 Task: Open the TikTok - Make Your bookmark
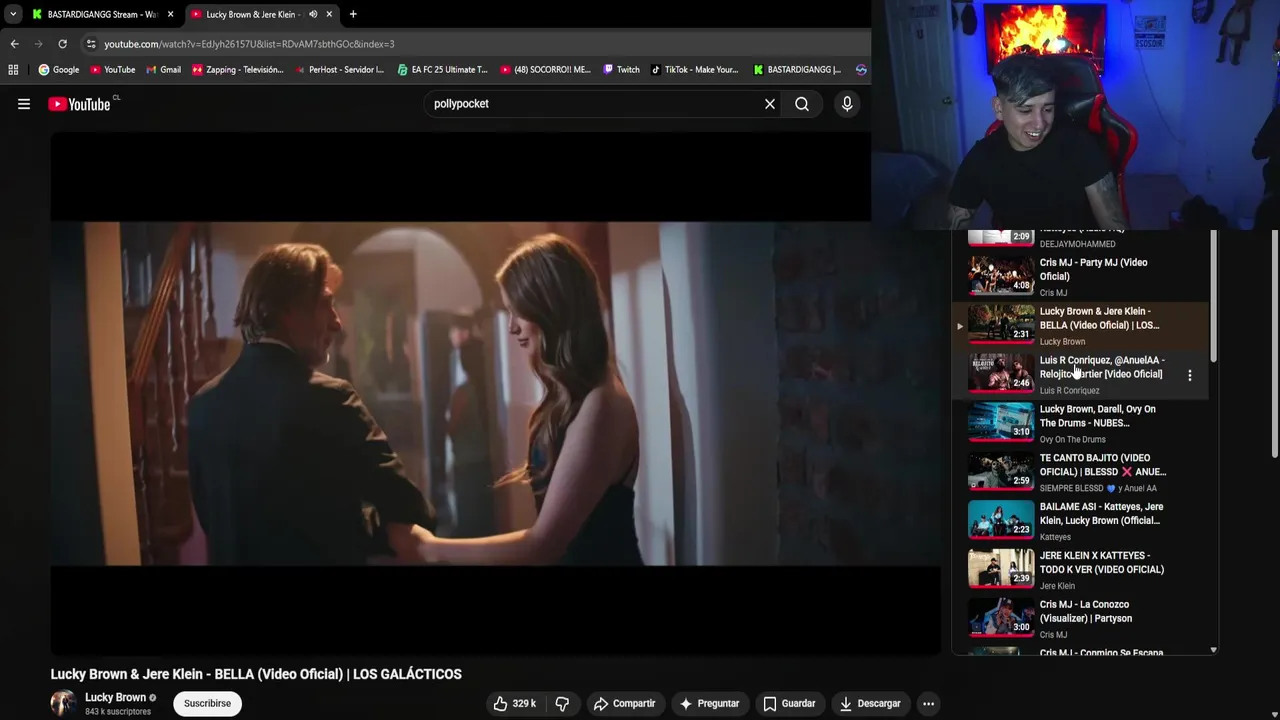click(694, 70)
